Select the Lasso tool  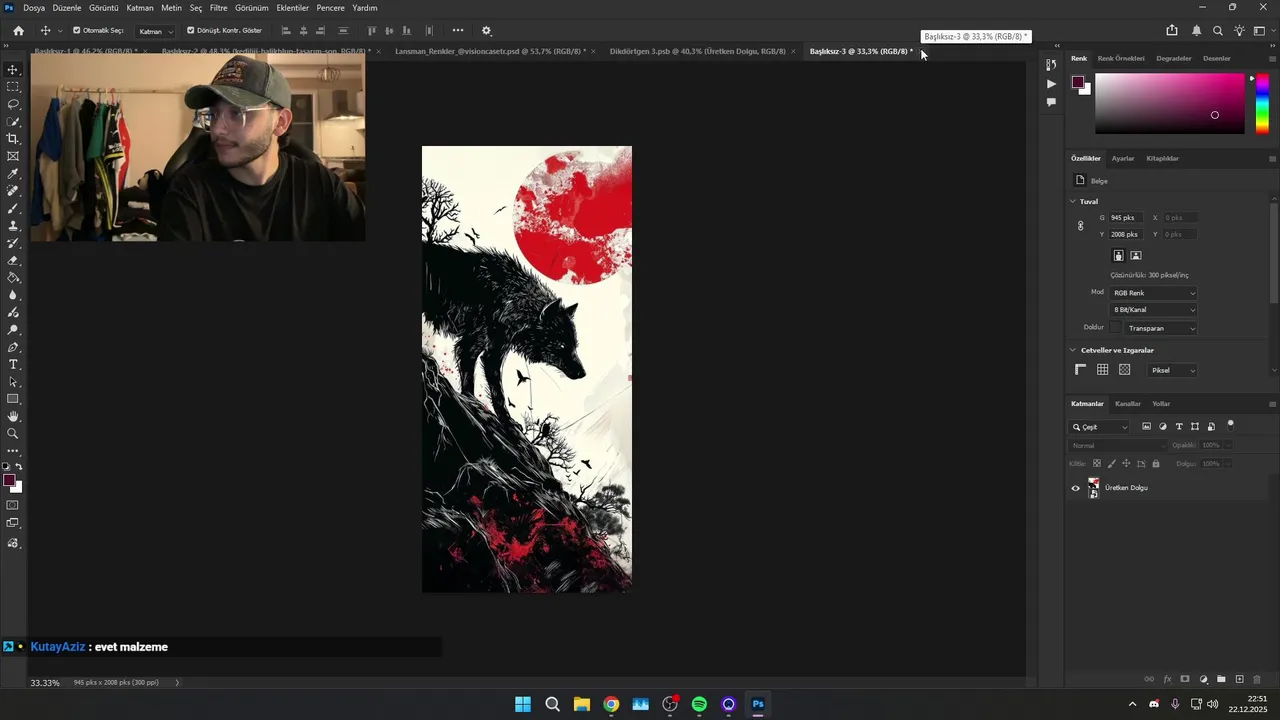pyautogui.click(x=13, y=104)
